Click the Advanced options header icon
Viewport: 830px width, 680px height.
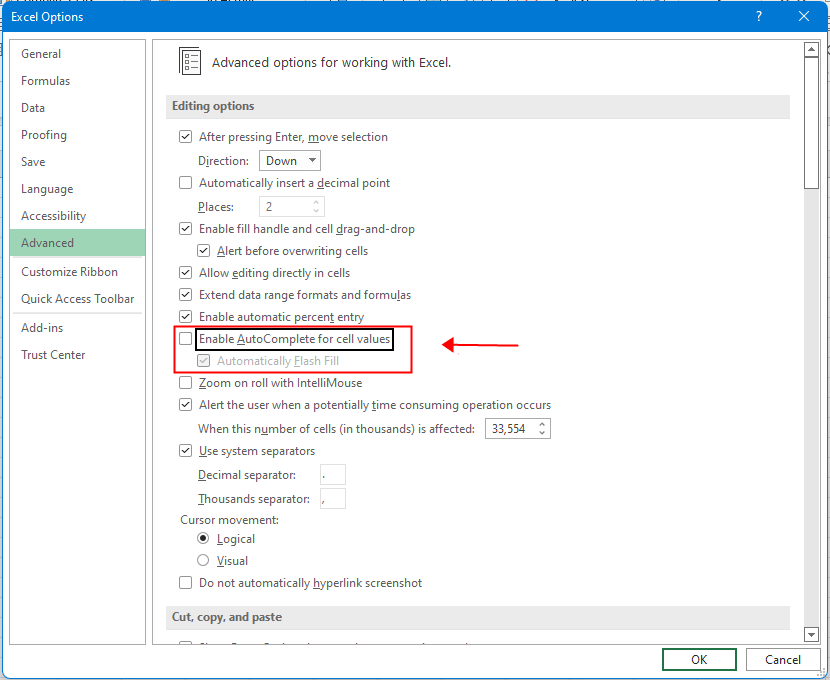point(189,61)
